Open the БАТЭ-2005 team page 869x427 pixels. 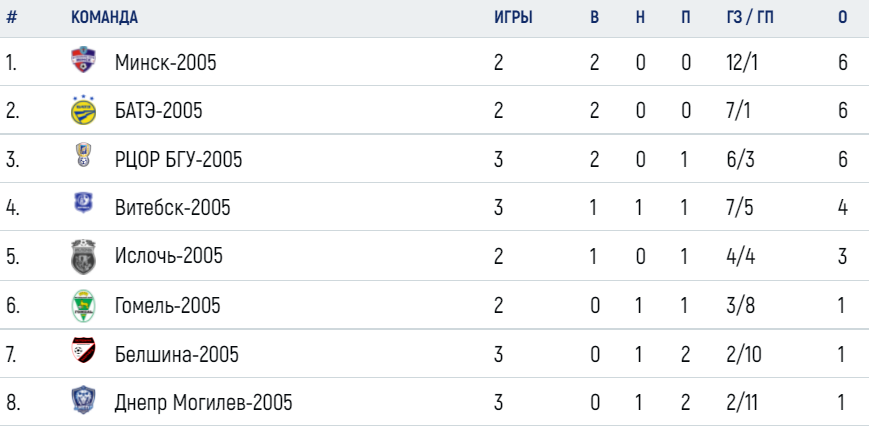click(x=159, y=111)
